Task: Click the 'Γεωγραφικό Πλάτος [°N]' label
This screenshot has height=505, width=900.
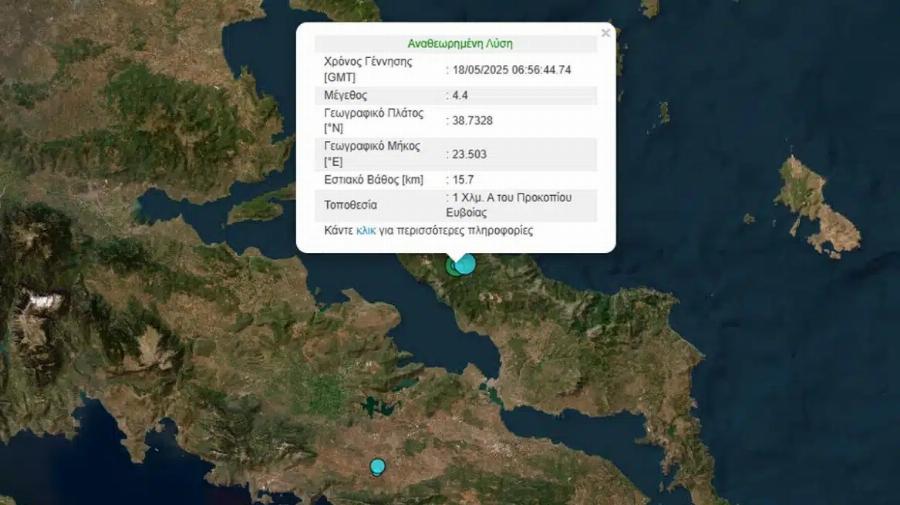Action: pos(374,121)
